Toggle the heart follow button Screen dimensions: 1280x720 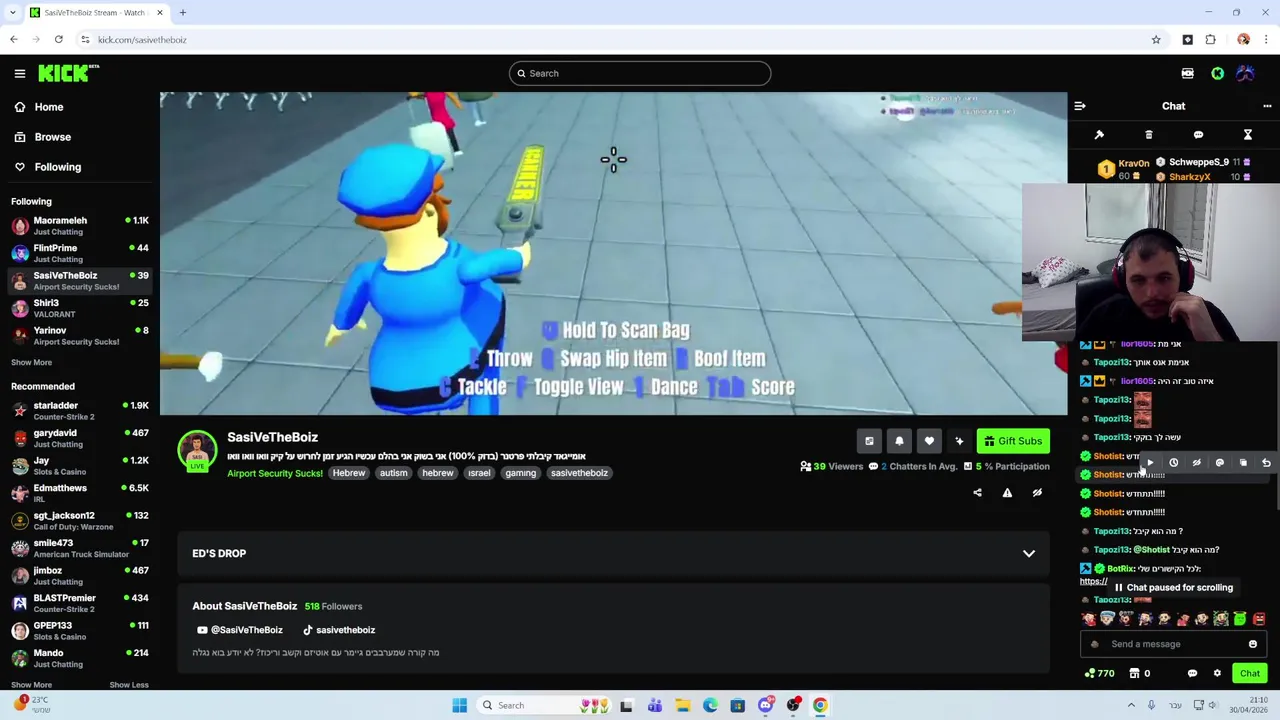point(929,441)
